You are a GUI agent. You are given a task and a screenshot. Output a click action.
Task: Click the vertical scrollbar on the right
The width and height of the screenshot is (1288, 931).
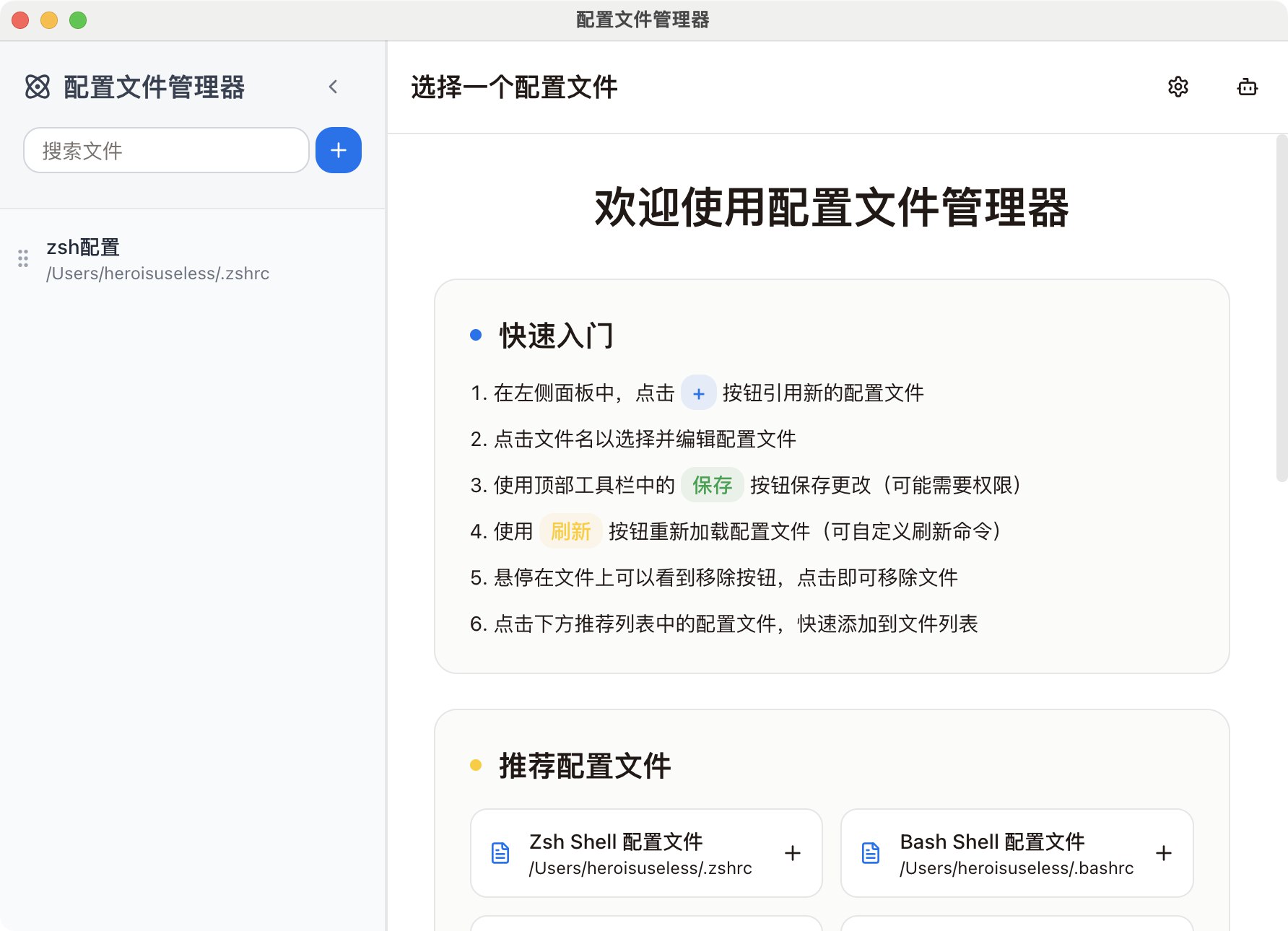(x=1282, y=308)
